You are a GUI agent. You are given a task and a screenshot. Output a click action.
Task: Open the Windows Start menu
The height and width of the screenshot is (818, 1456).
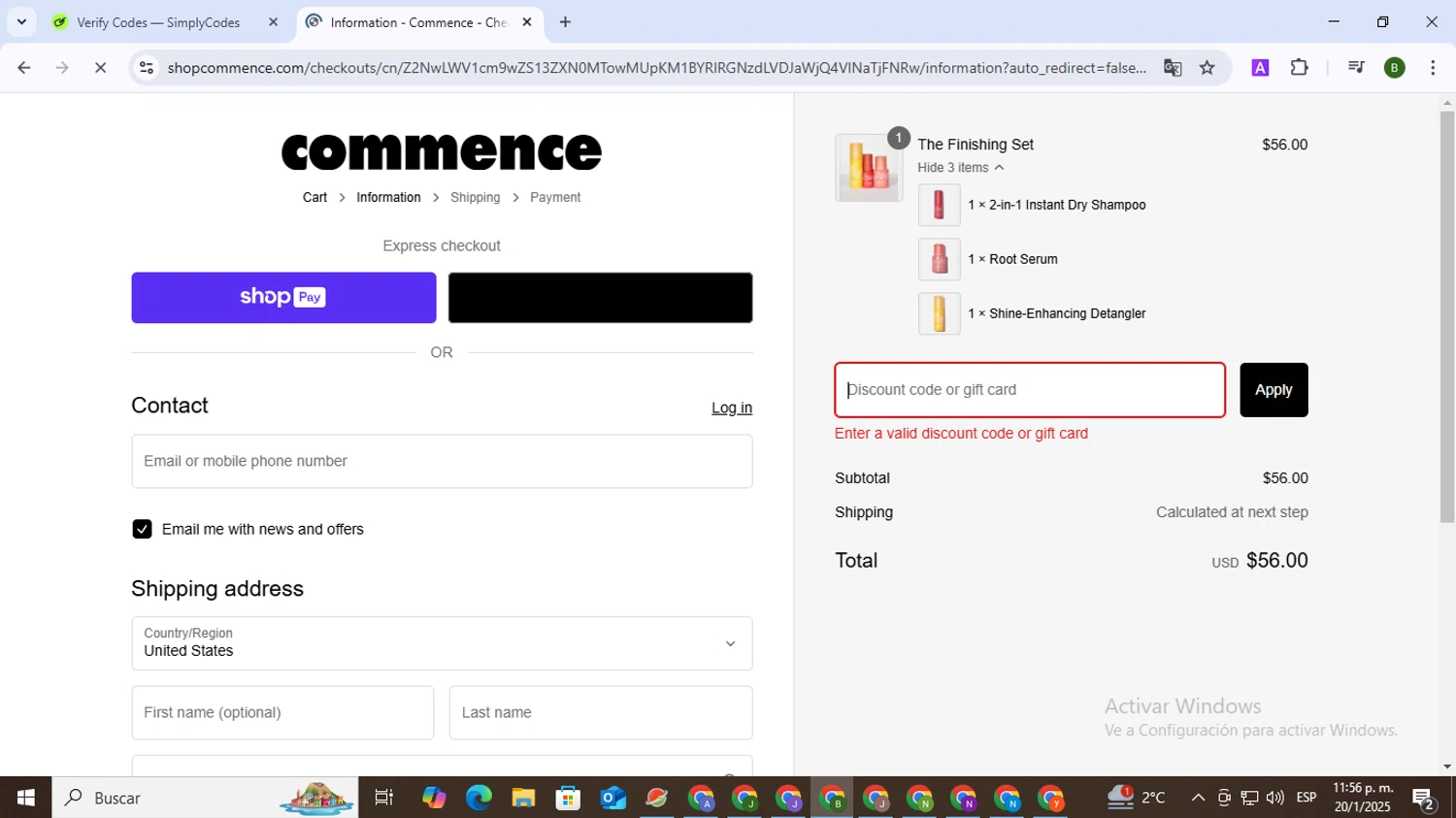pyautogui.click(x=25, y=798)
